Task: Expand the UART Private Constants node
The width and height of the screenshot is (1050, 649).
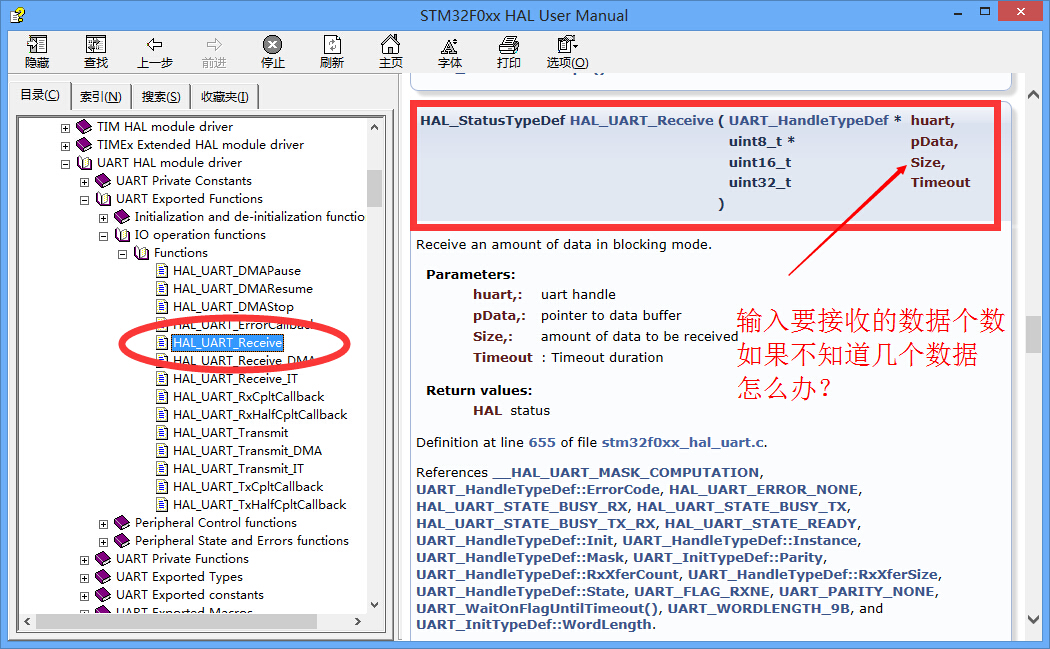Action: [x=84, y=182]
